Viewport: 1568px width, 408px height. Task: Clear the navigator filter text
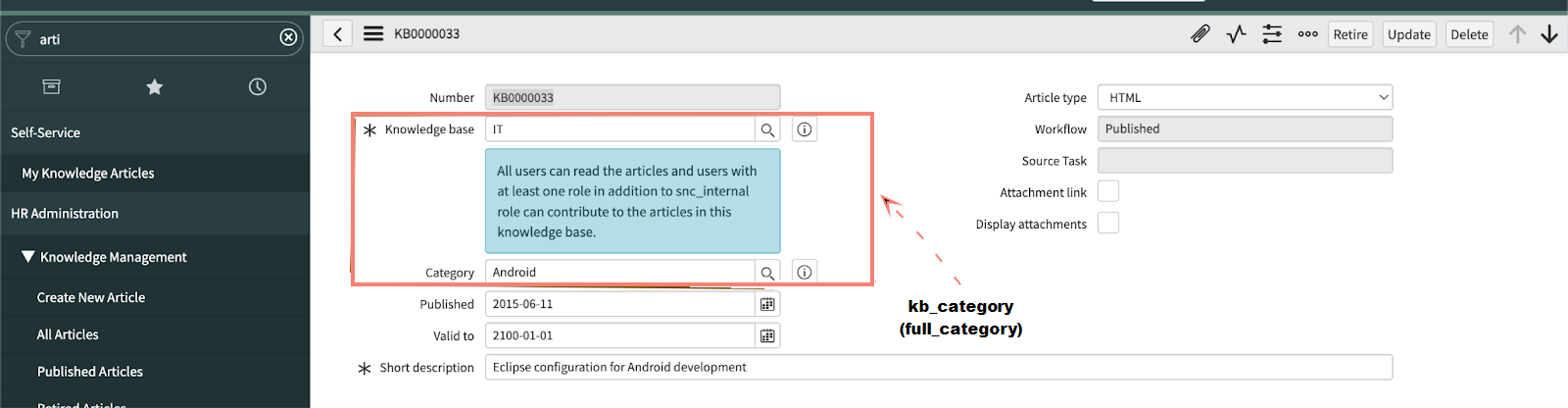(x=288, y=37)
